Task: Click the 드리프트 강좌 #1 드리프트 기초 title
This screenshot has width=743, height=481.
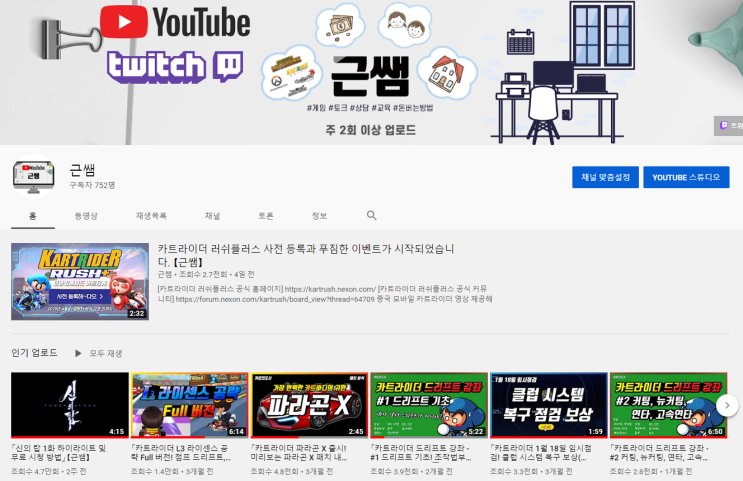Action: pyautogui.click(x=421, y=453)
